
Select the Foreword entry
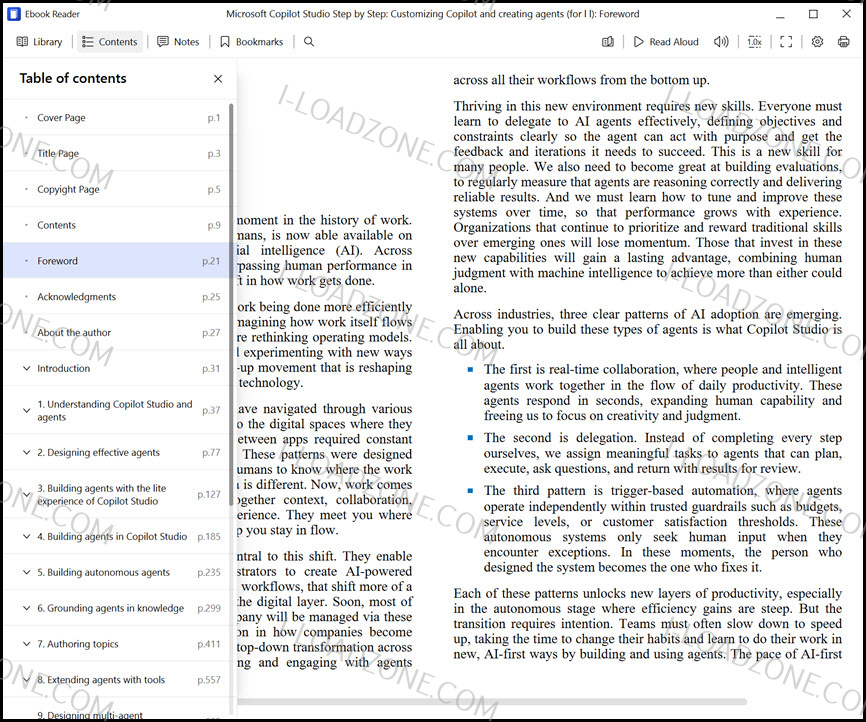(x=117, y=261)
